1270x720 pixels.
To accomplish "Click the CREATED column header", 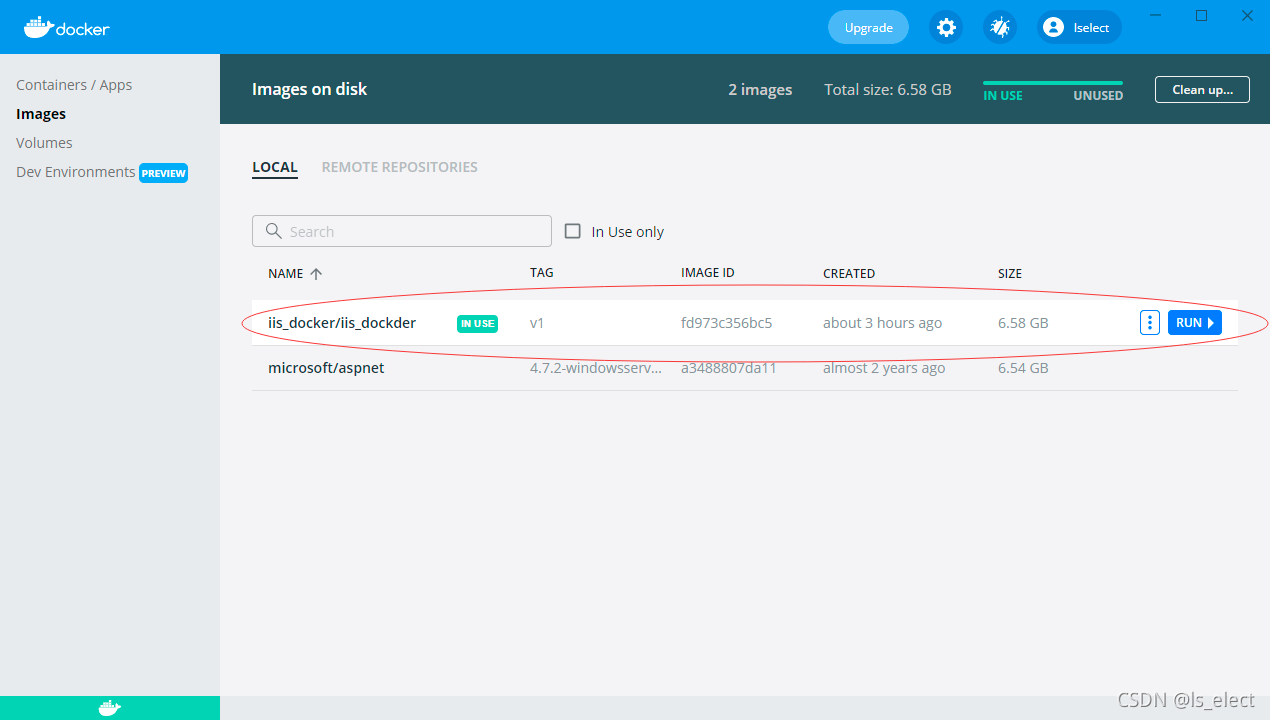I will point(849,273).
